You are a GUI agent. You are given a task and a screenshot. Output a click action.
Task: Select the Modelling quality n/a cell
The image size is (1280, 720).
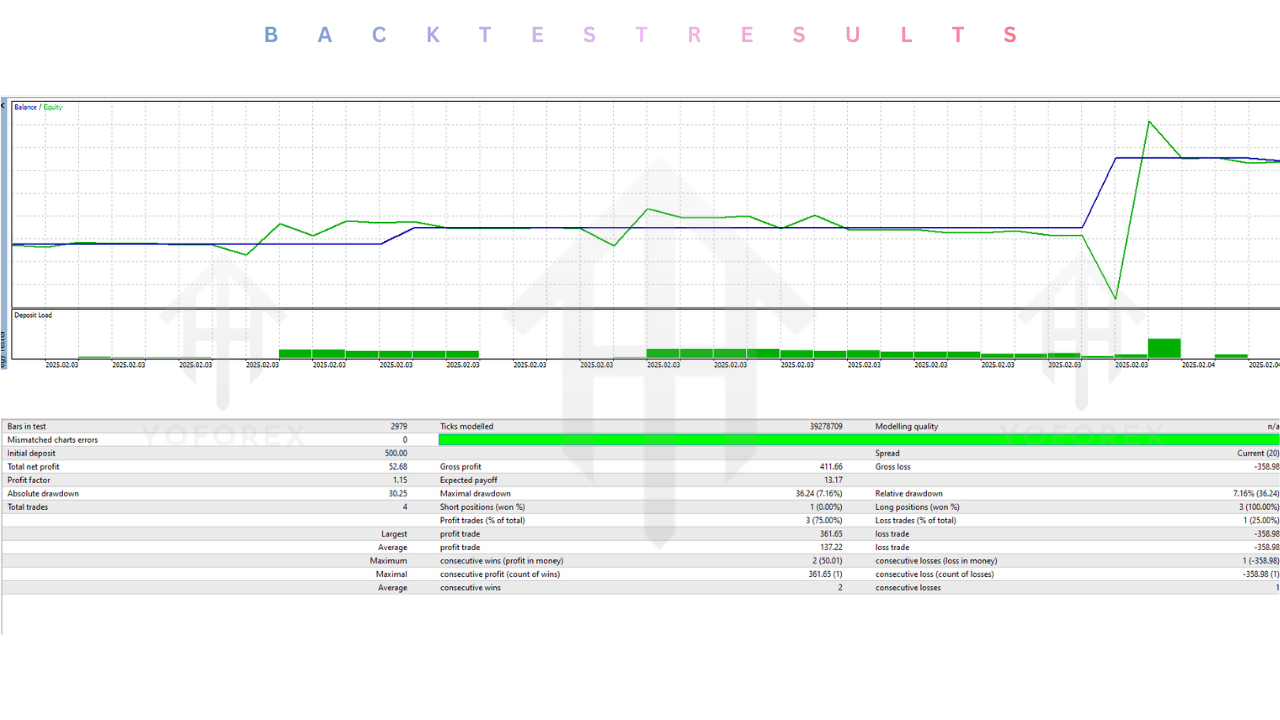1274,426
